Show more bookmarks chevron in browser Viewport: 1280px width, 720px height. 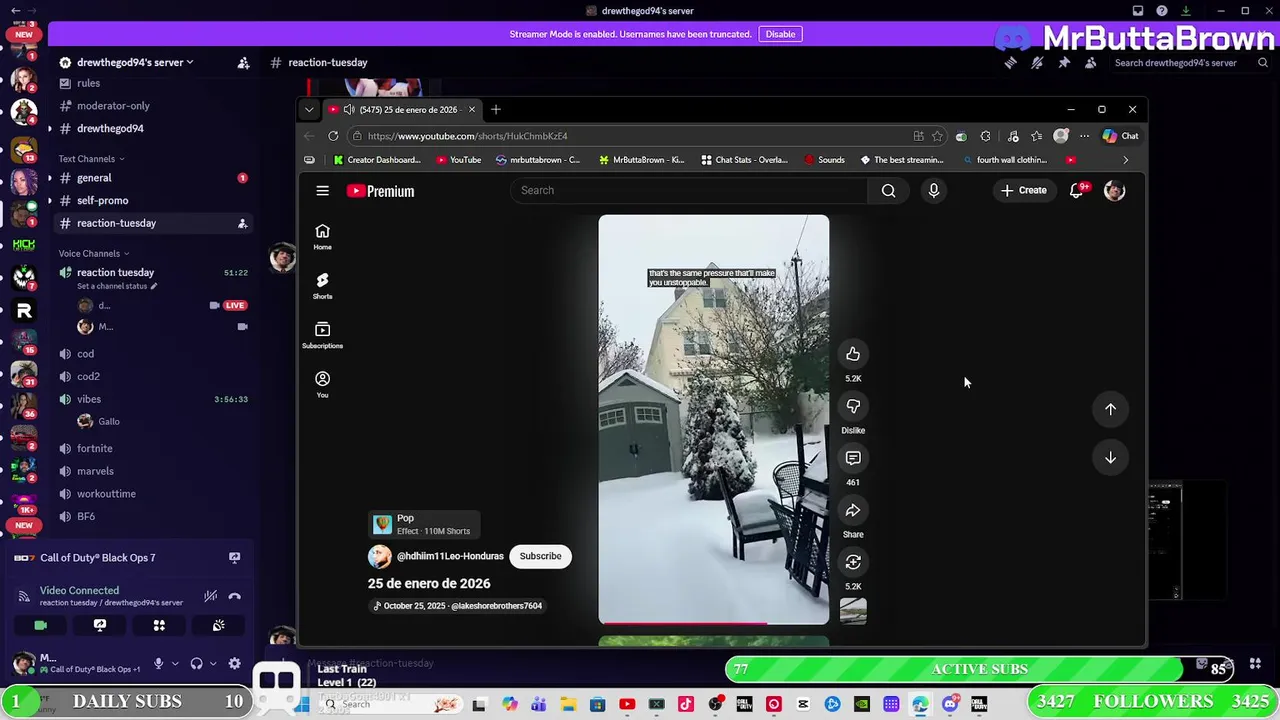(1125, 160)
